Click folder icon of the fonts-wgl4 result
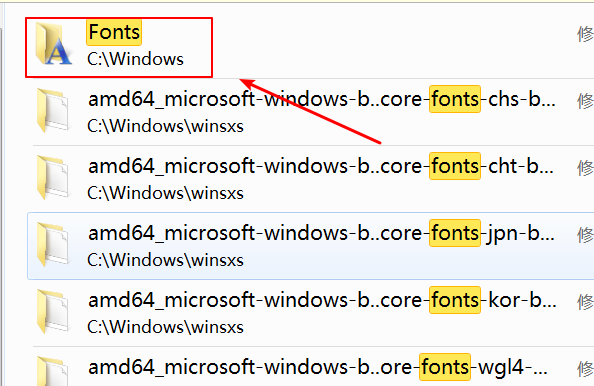594x386 pixels. click(x=53, y=371)
